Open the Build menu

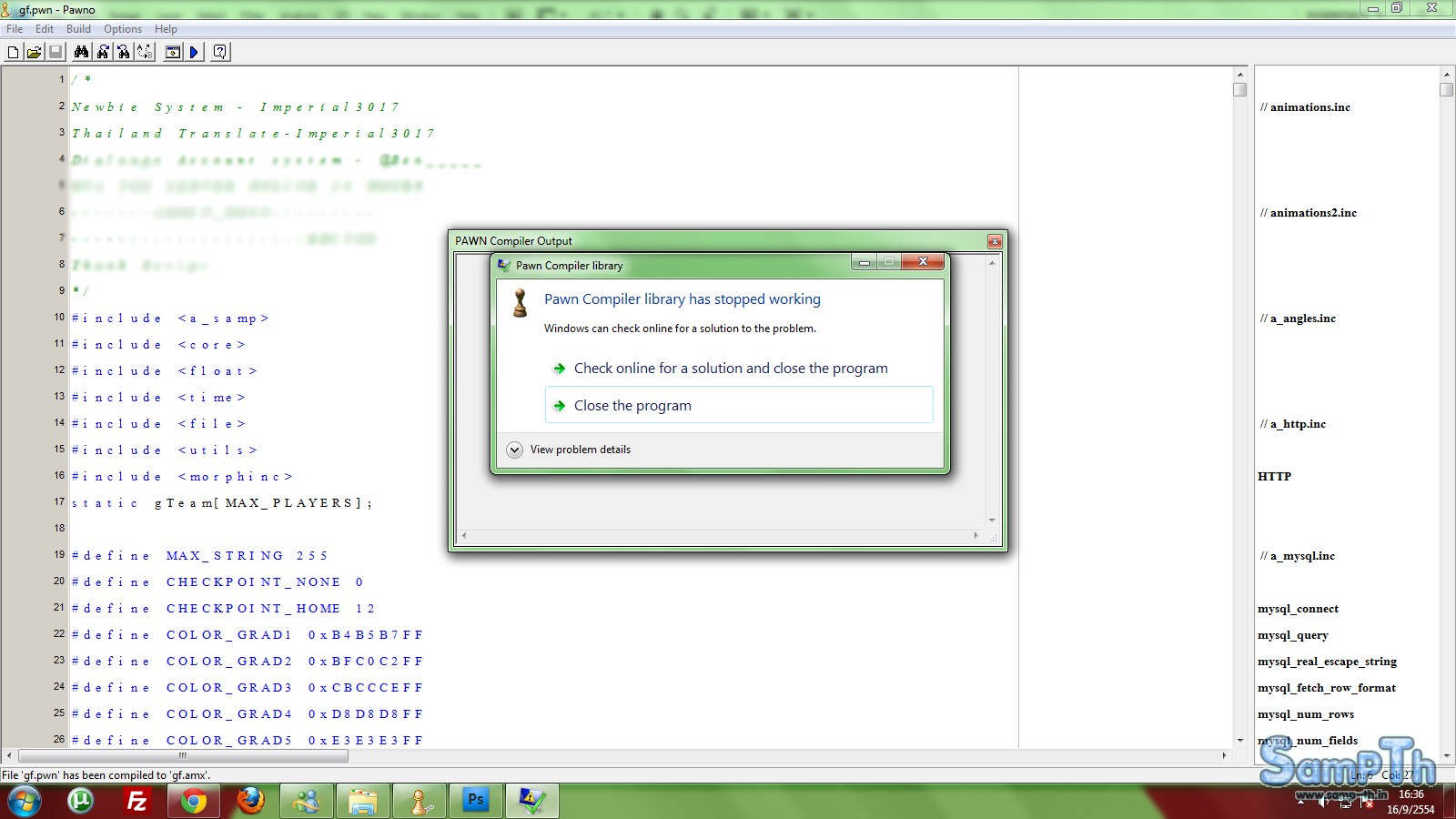point(78,29)
